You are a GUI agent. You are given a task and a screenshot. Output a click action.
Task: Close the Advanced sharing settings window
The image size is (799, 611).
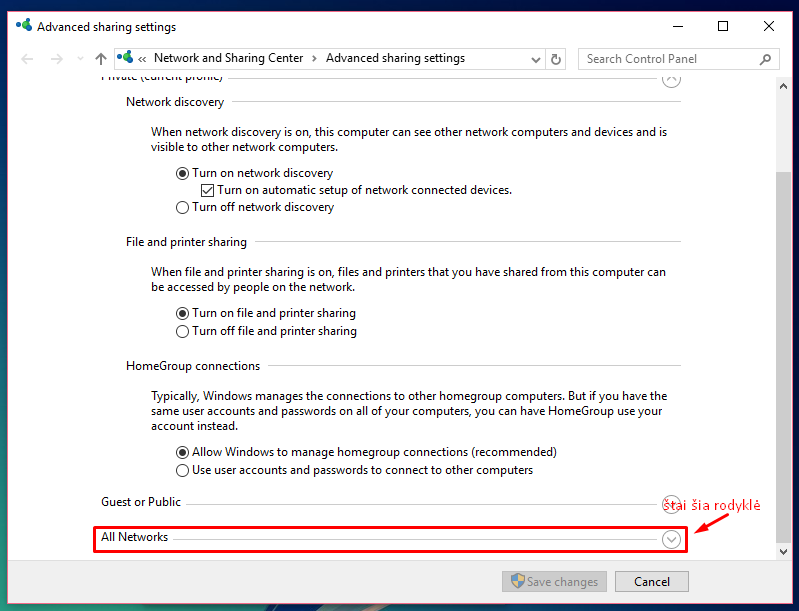tap(769, 26)
